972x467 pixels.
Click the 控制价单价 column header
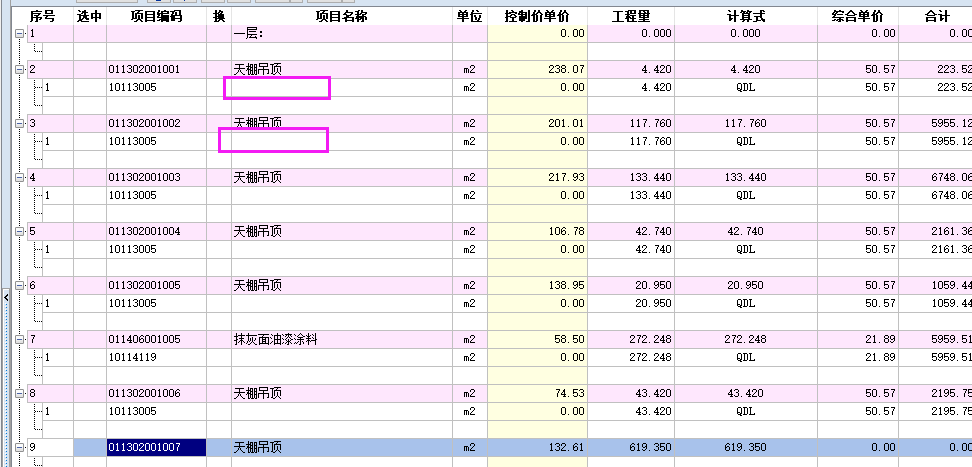[x=537, y=17]
